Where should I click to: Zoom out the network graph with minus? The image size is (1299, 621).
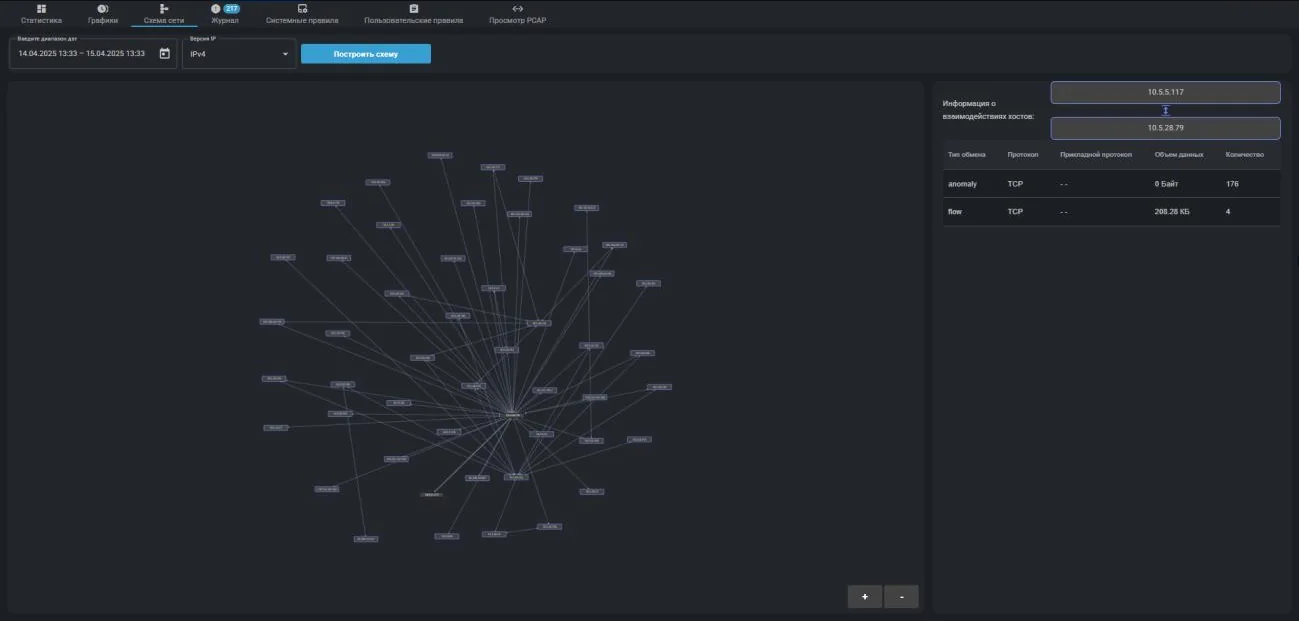pos(902,597)
